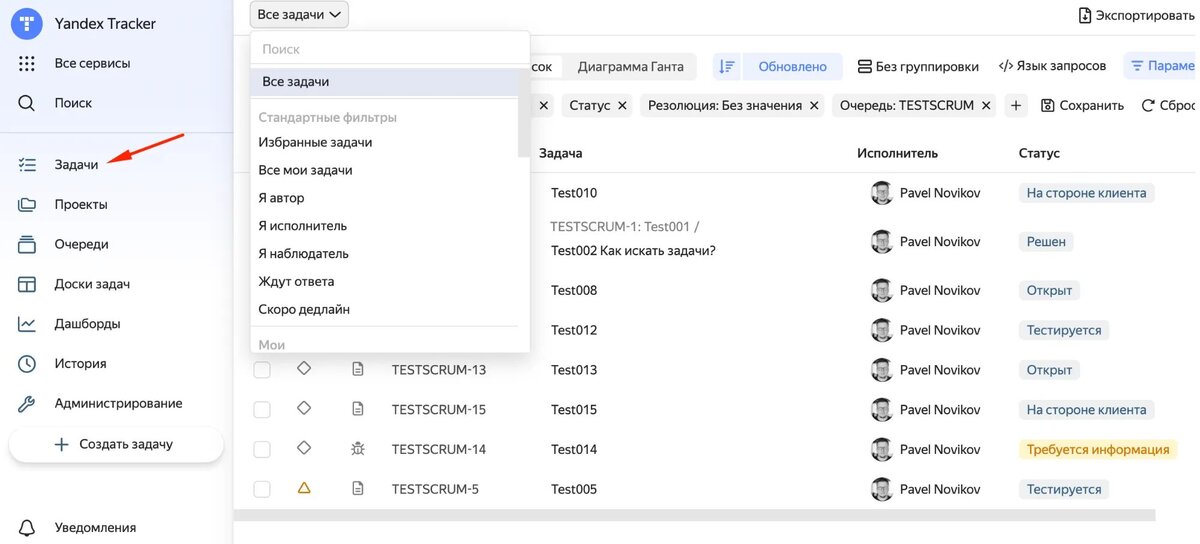Click the sort direction icon

pyautogui.click(x=726, y=67)
